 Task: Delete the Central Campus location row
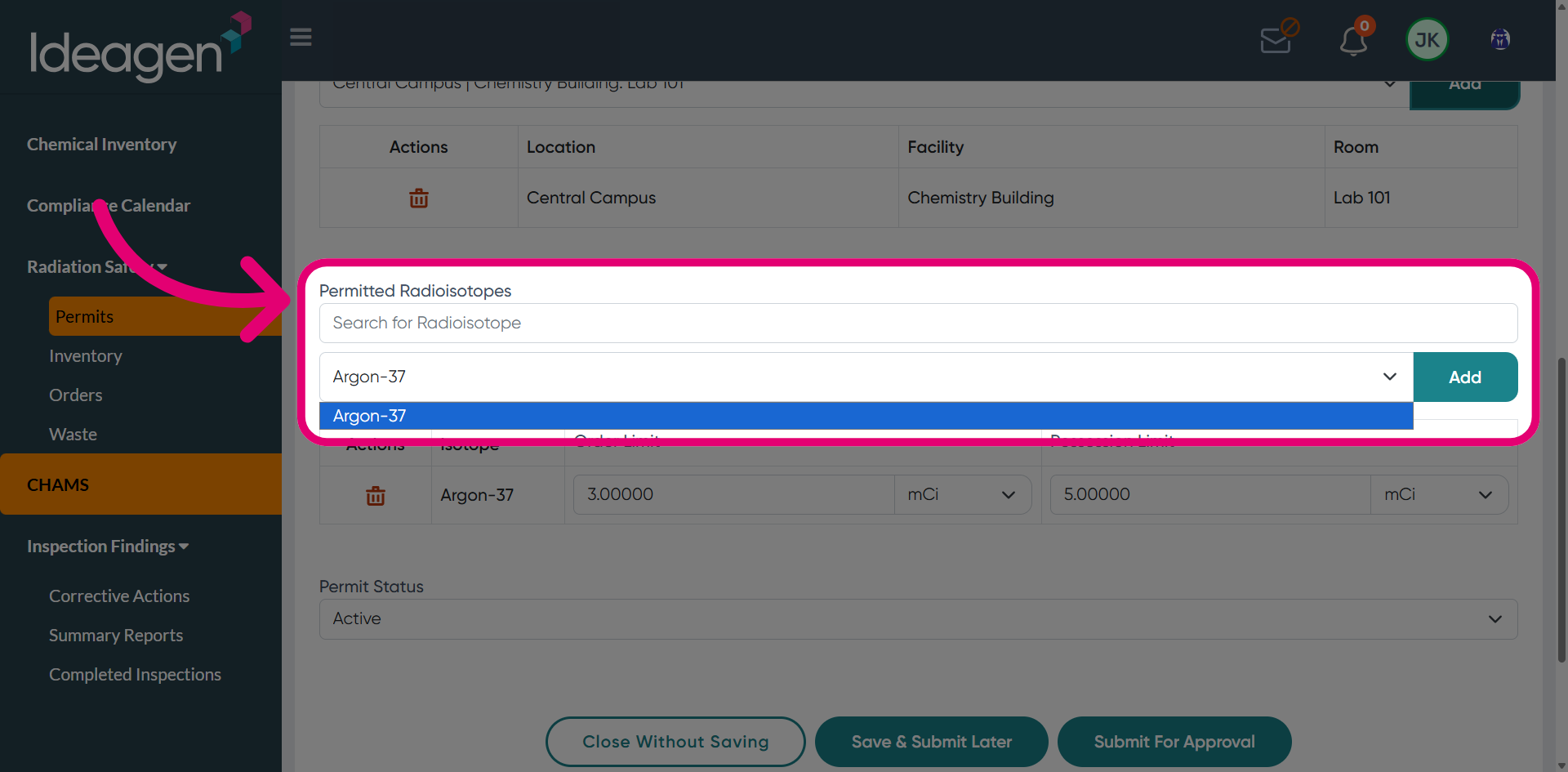[419, 198]
